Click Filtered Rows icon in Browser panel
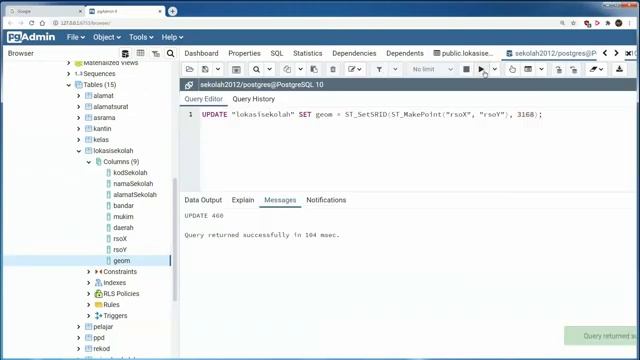 tap(156, 53)
